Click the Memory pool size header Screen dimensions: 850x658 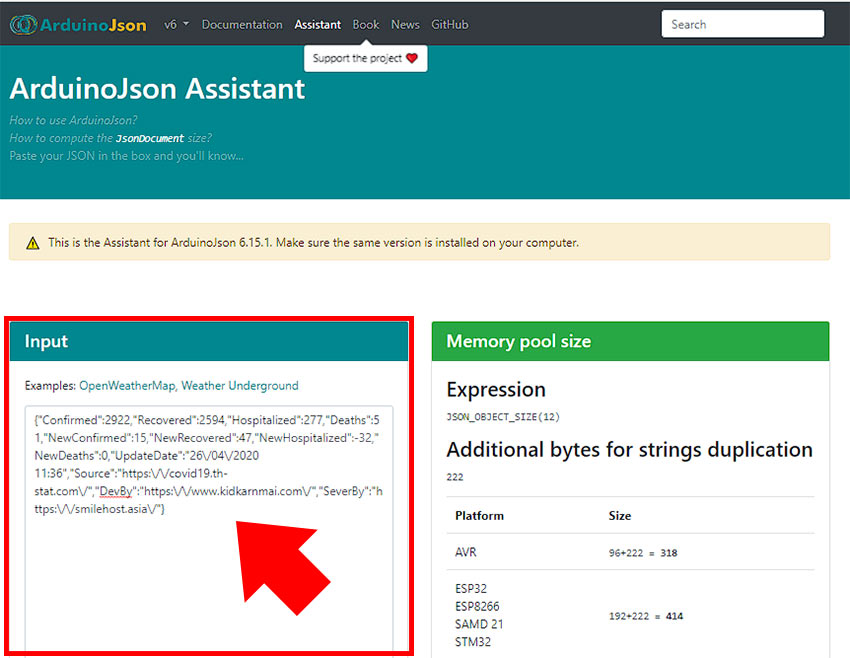(630, 341)
